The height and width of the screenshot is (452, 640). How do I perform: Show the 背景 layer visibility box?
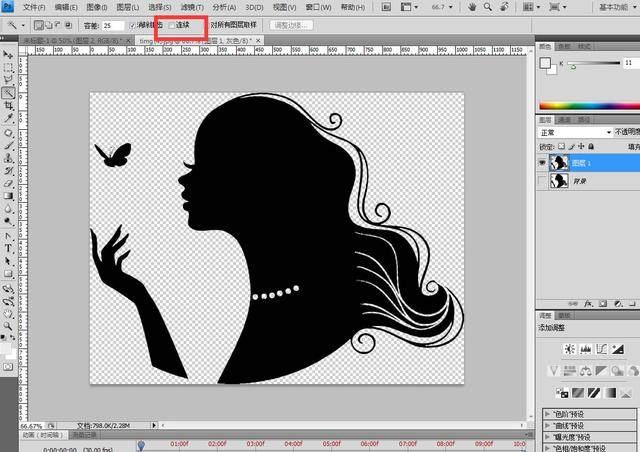(543, 181)
